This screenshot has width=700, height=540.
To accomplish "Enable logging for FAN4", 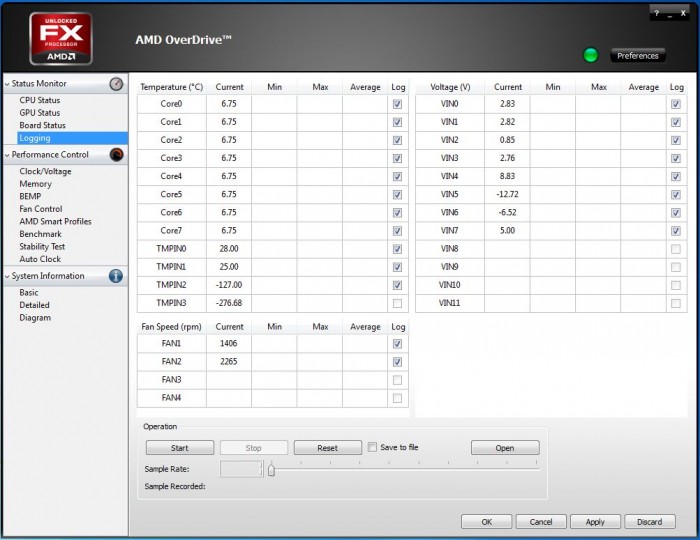I will pos(397,398).
